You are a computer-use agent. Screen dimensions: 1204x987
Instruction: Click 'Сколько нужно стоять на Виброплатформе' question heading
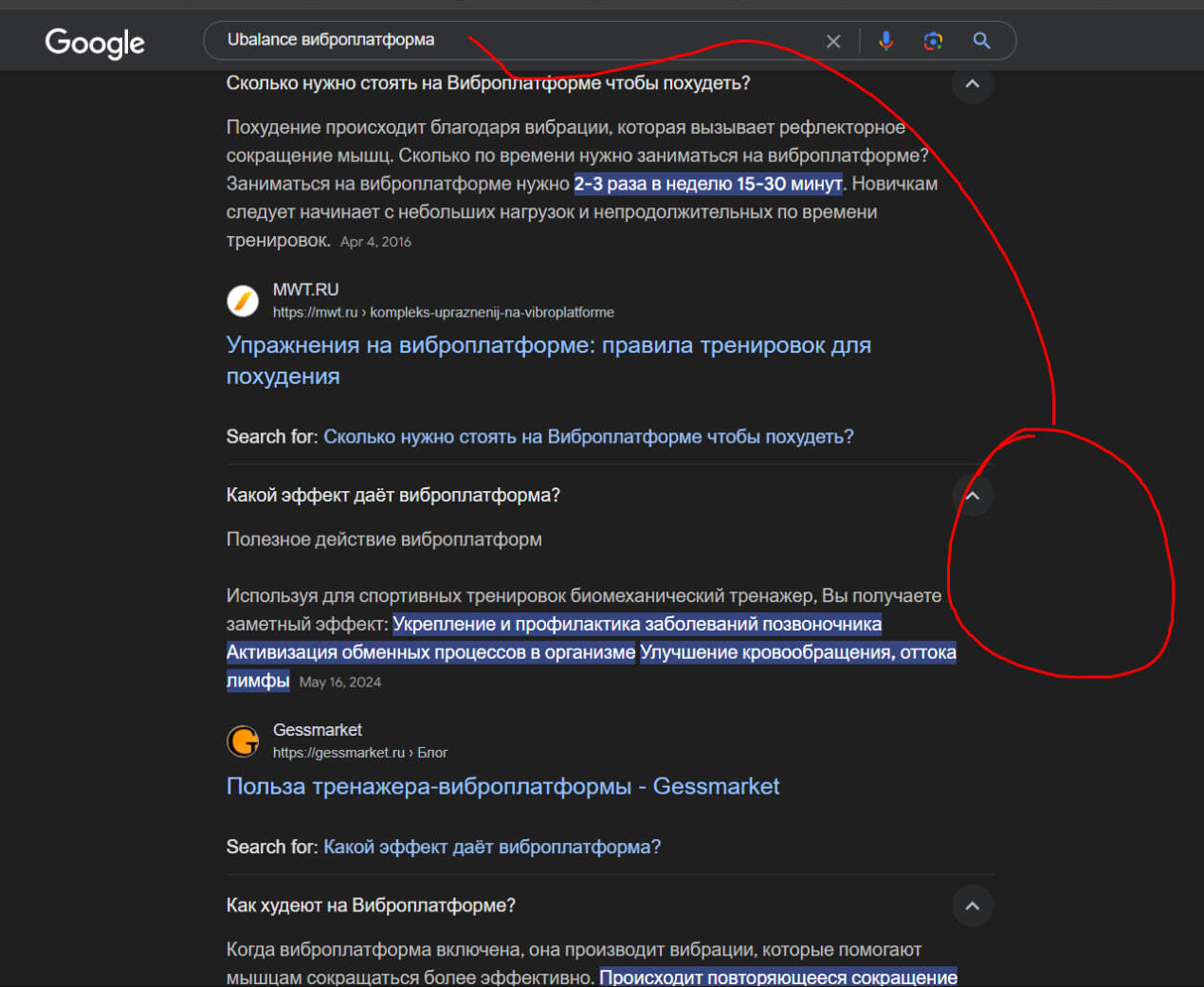tap(488, 83)
